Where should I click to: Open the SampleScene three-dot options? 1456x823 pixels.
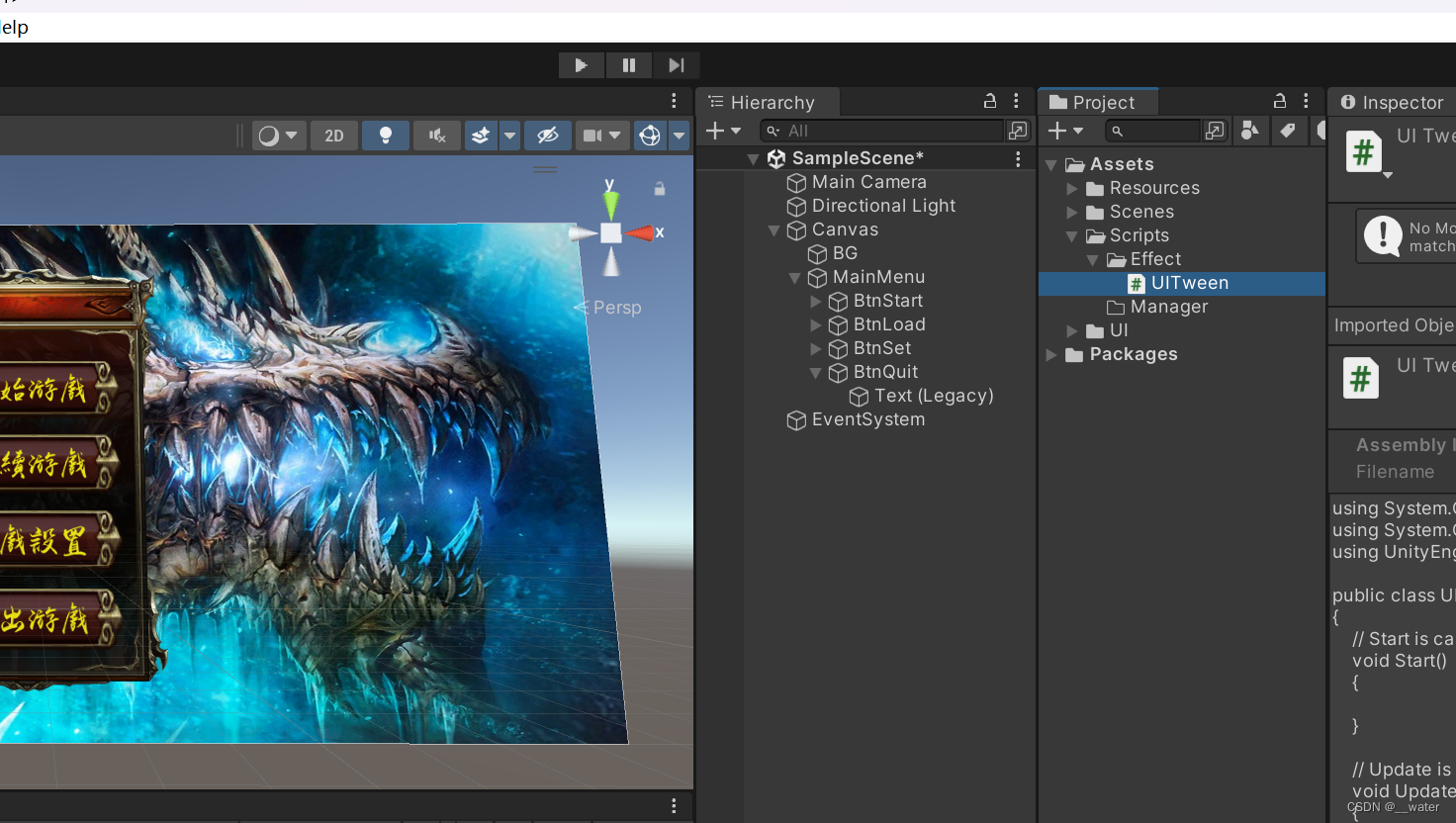[1018, 158]
